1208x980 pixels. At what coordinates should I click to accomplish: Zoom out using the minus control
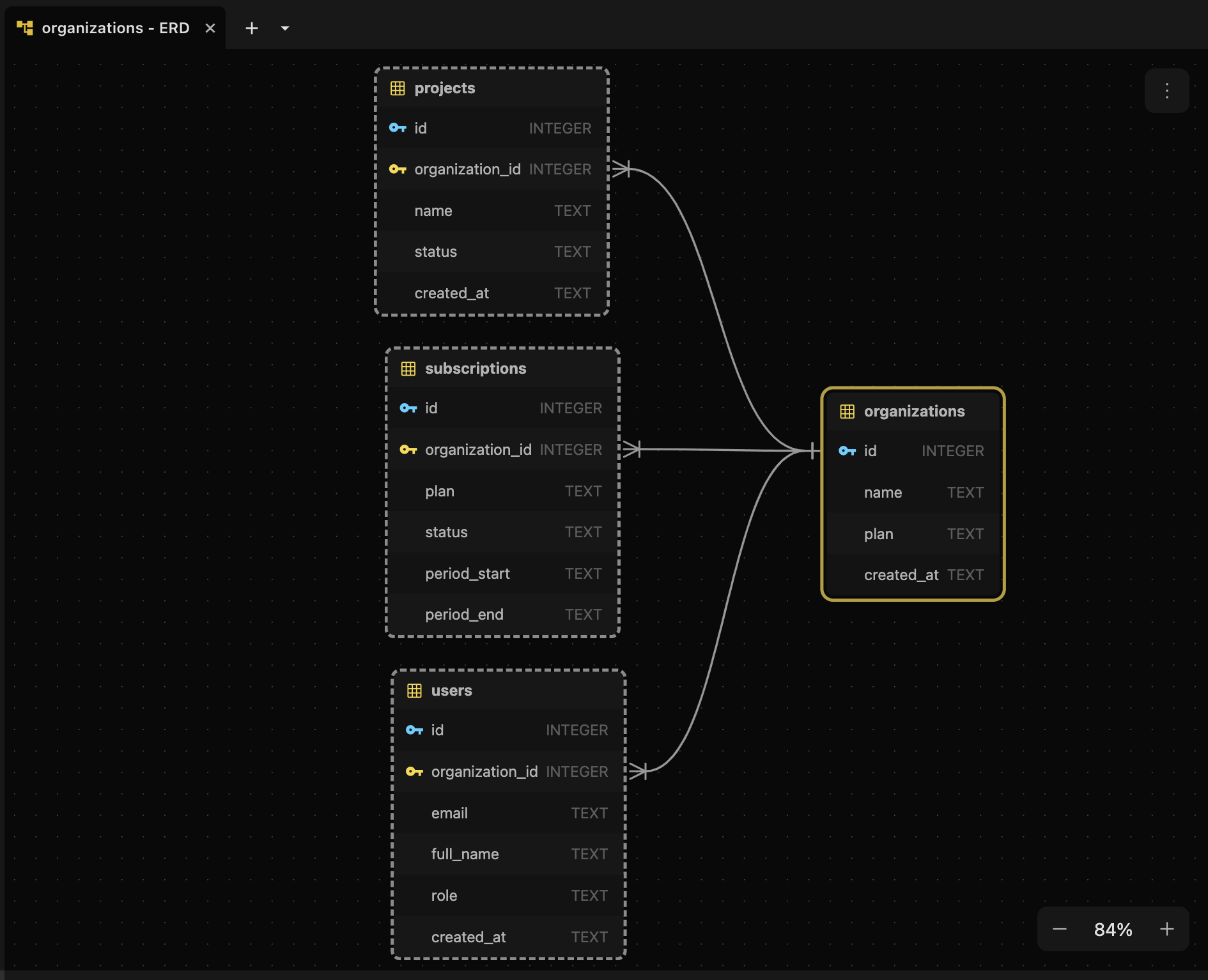pyautogui.click(x=1059, y=929)
